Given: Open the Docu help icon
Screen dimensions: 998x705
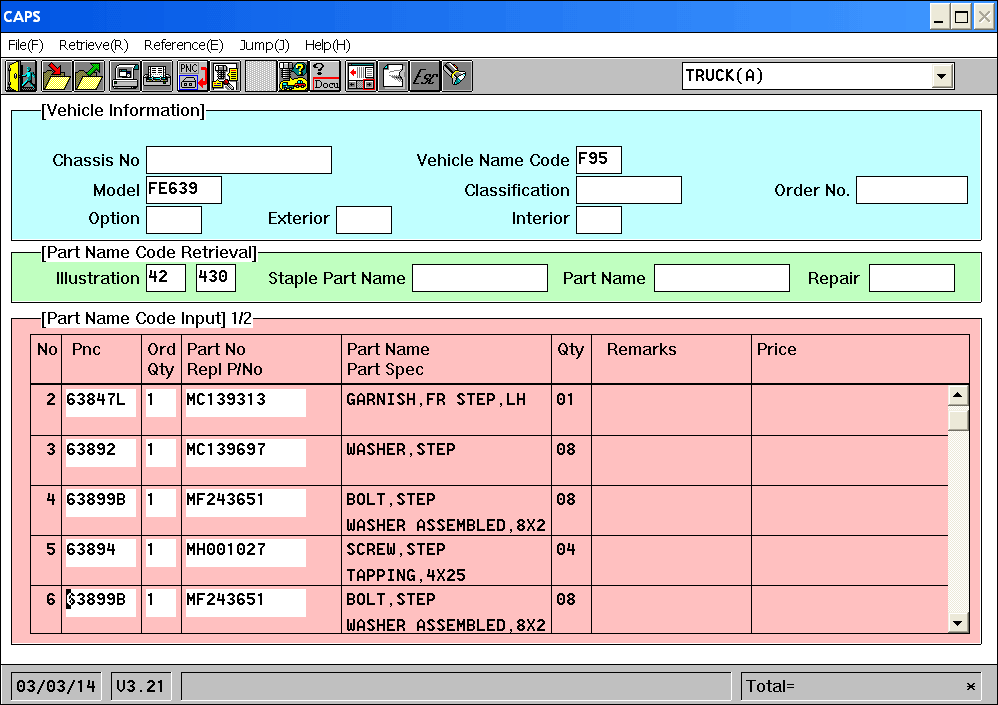Looking at the screenshot, I should coord(325,76).
